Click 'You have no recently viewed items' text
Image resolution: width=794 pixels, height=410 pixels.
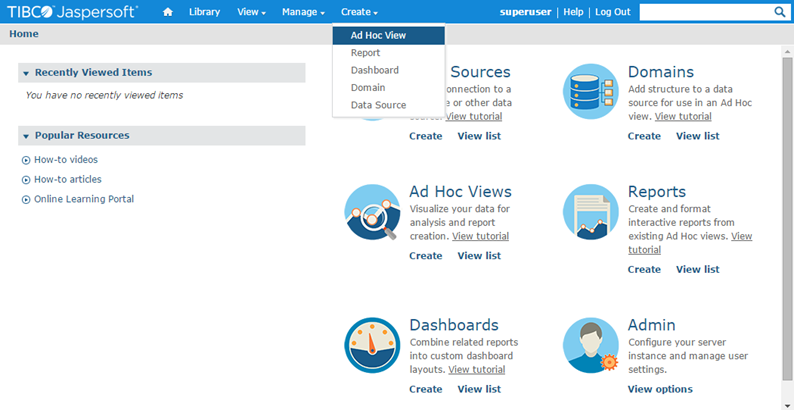click(x=104, y=95)
